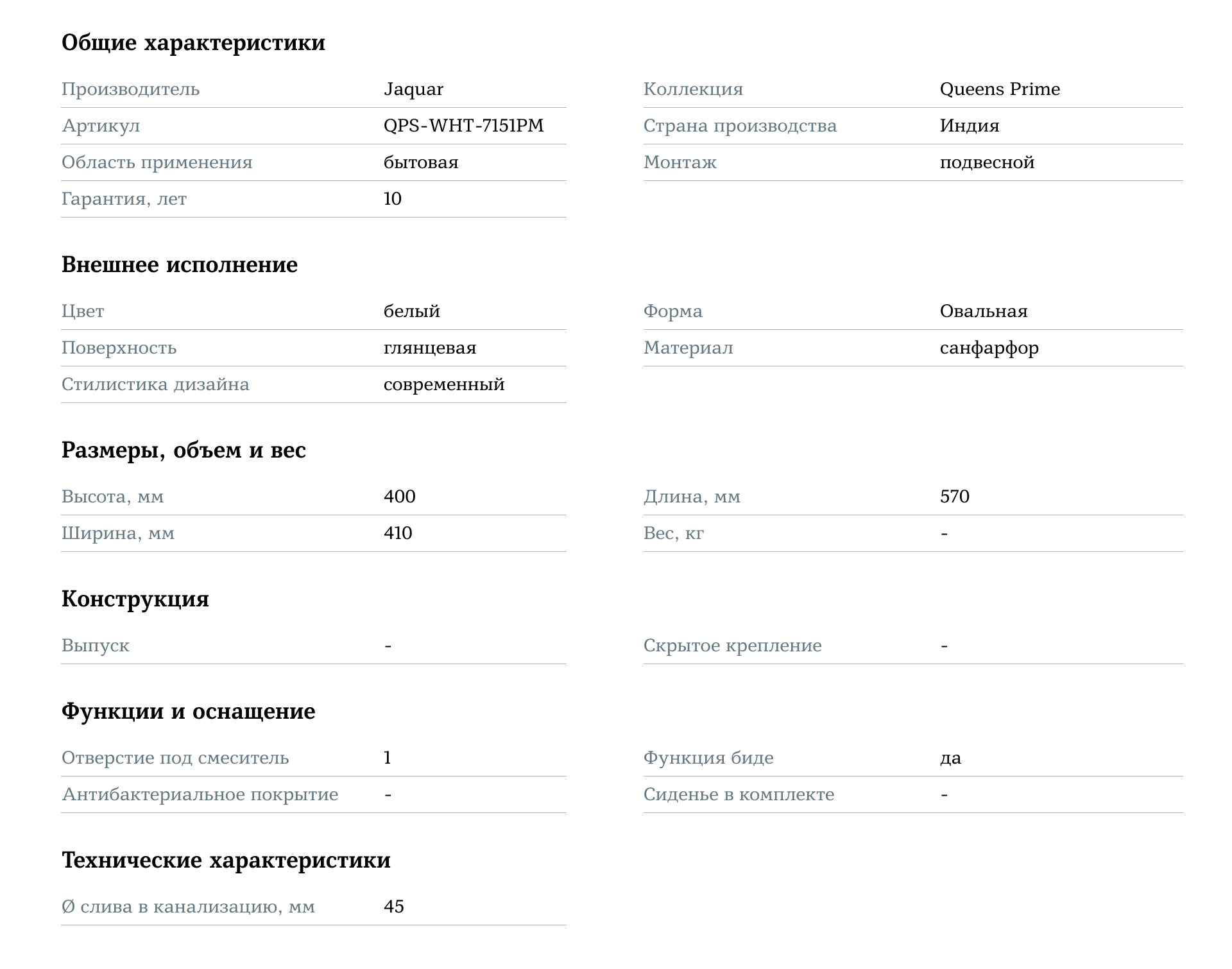Click the Размеры, объем и вес heading
The height and width of the screenshot is (969, 1232).
point(184,450)
